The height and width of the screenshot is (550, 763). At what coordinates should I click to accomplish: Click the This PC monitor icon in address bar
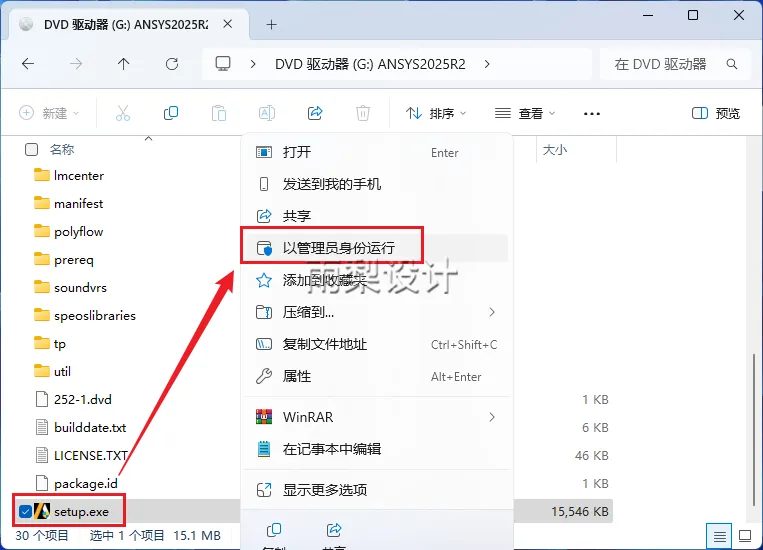(223, 64)
